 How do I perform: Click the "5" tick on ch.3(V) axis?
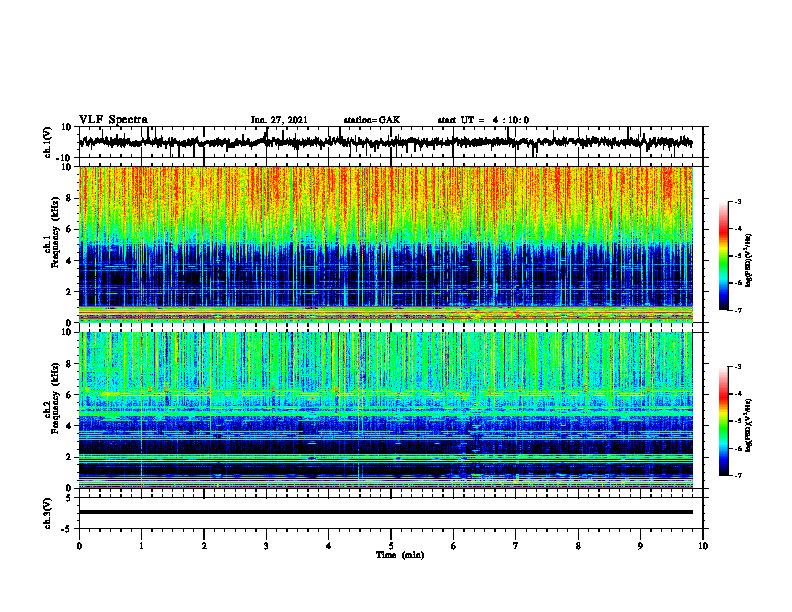point(70,498)
